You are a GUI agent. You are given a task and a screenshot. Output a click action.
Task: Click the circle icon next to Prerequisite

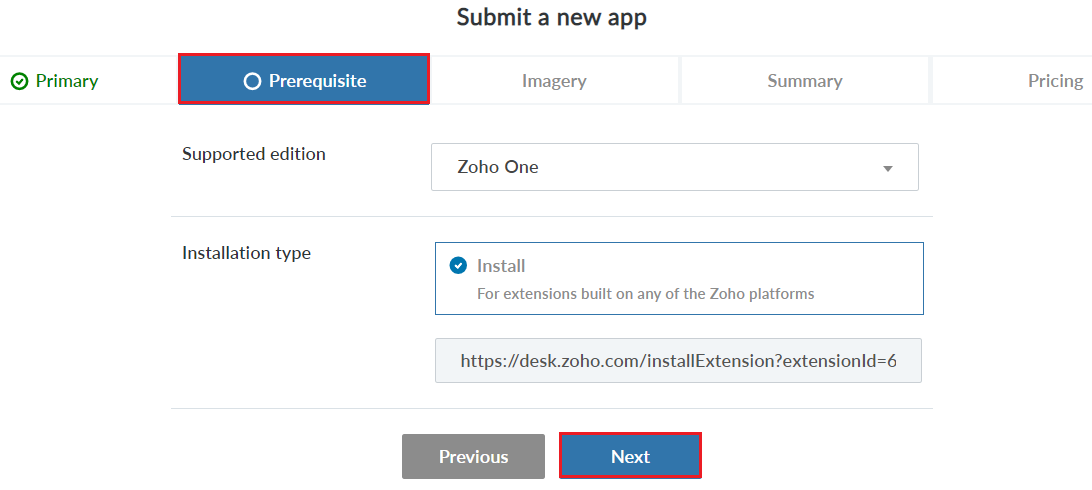(252, 81)
